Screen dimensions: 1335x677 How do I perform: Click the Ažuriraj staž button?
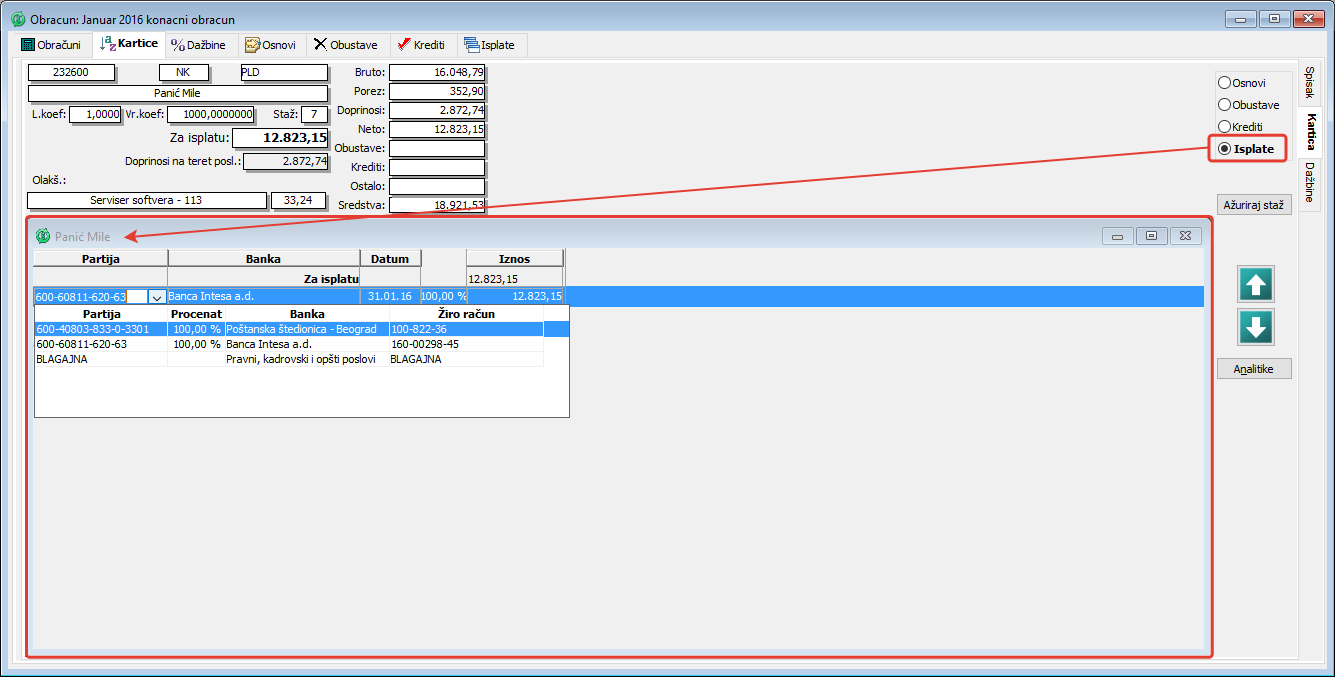(1255, 205)
